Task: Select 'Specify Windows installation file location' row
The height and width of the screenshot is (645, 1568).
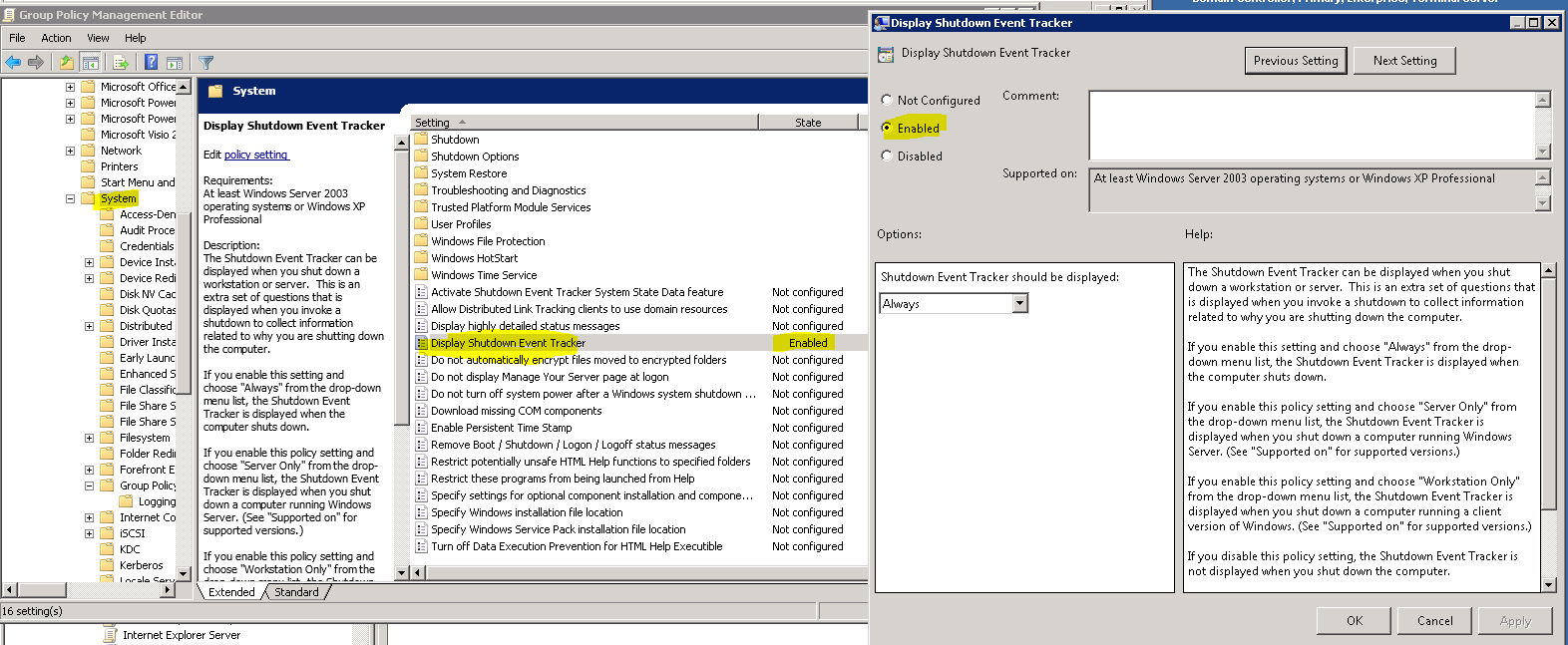Action: pyautogui.click(x=638, y=512)
